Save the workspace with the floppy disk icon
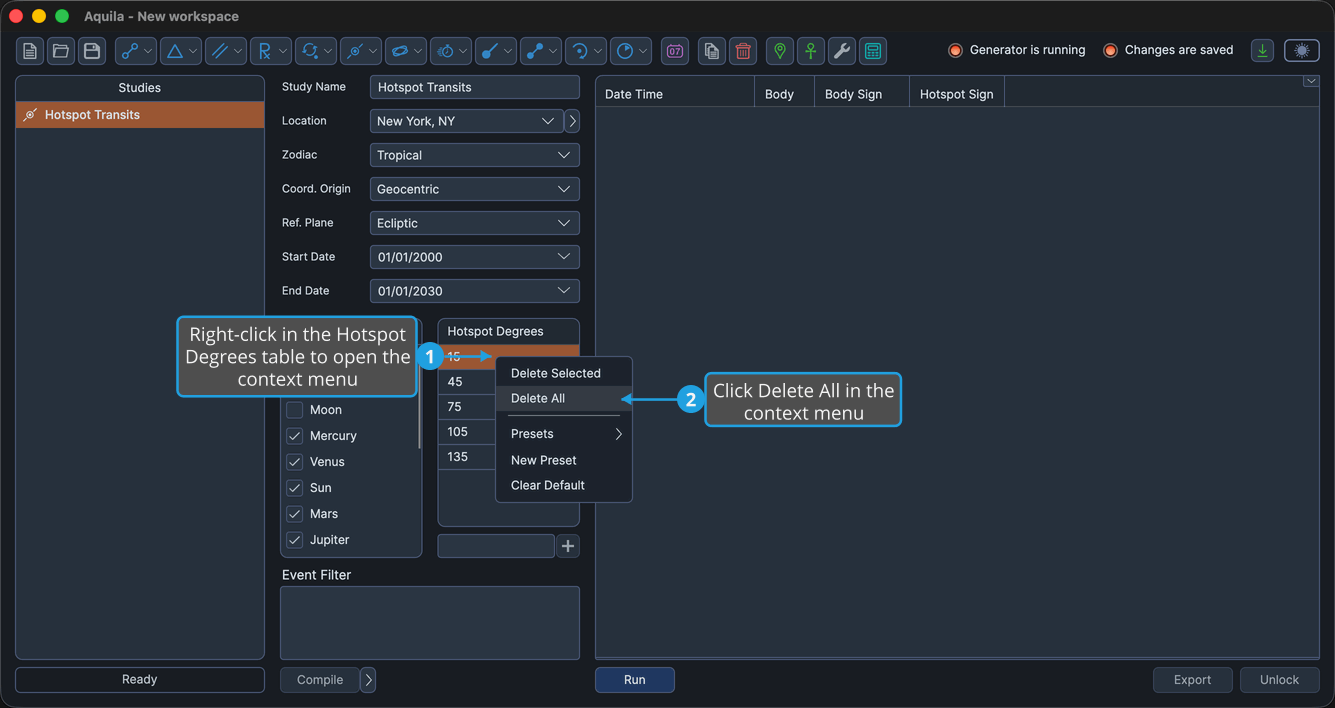This screenshot has width=1335, height=708. [x=91, y=51]
